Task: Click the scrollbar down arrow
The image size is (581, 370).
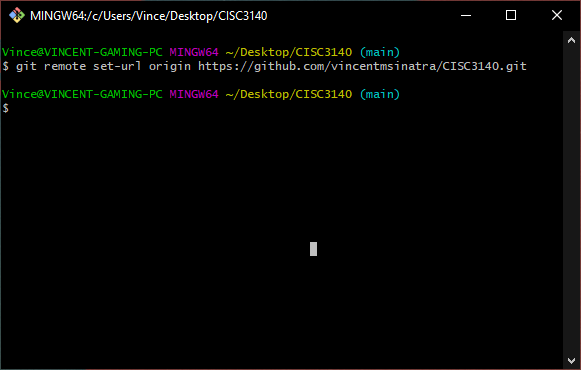Action: point(571,360)
